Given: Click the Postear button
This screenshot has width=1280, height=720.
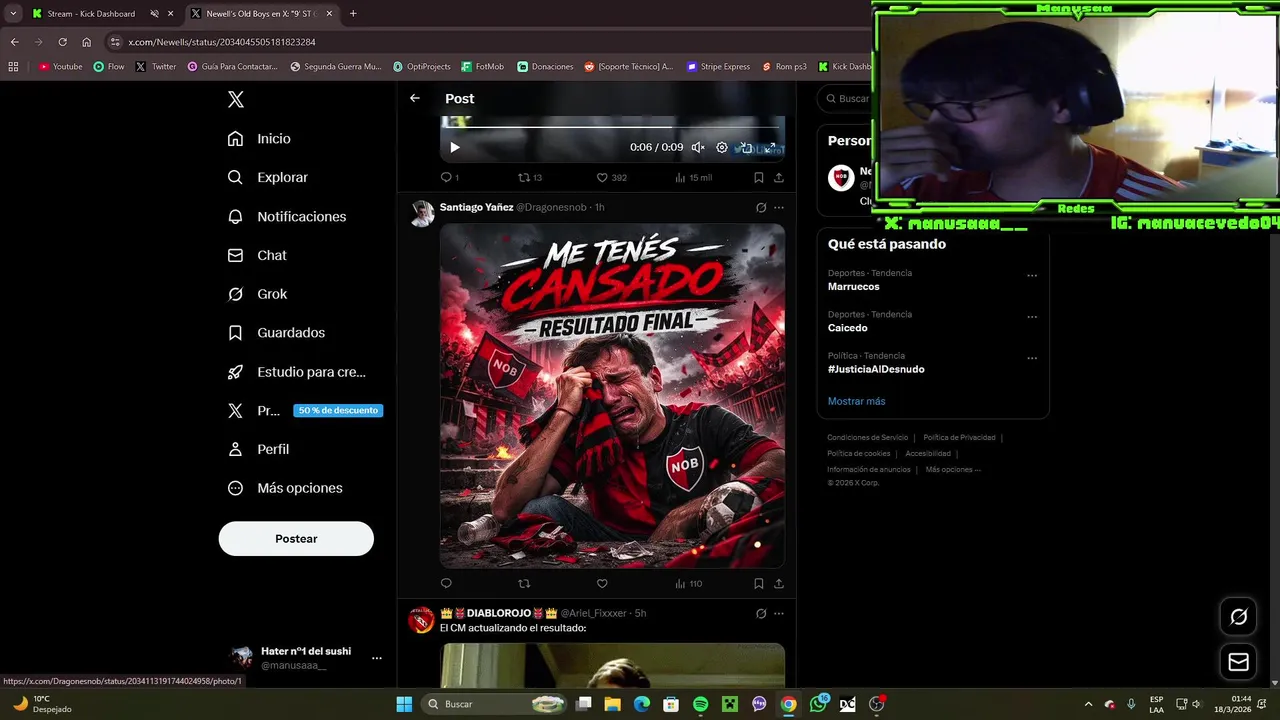Looking at the screenshot, I should coord(296,539).
